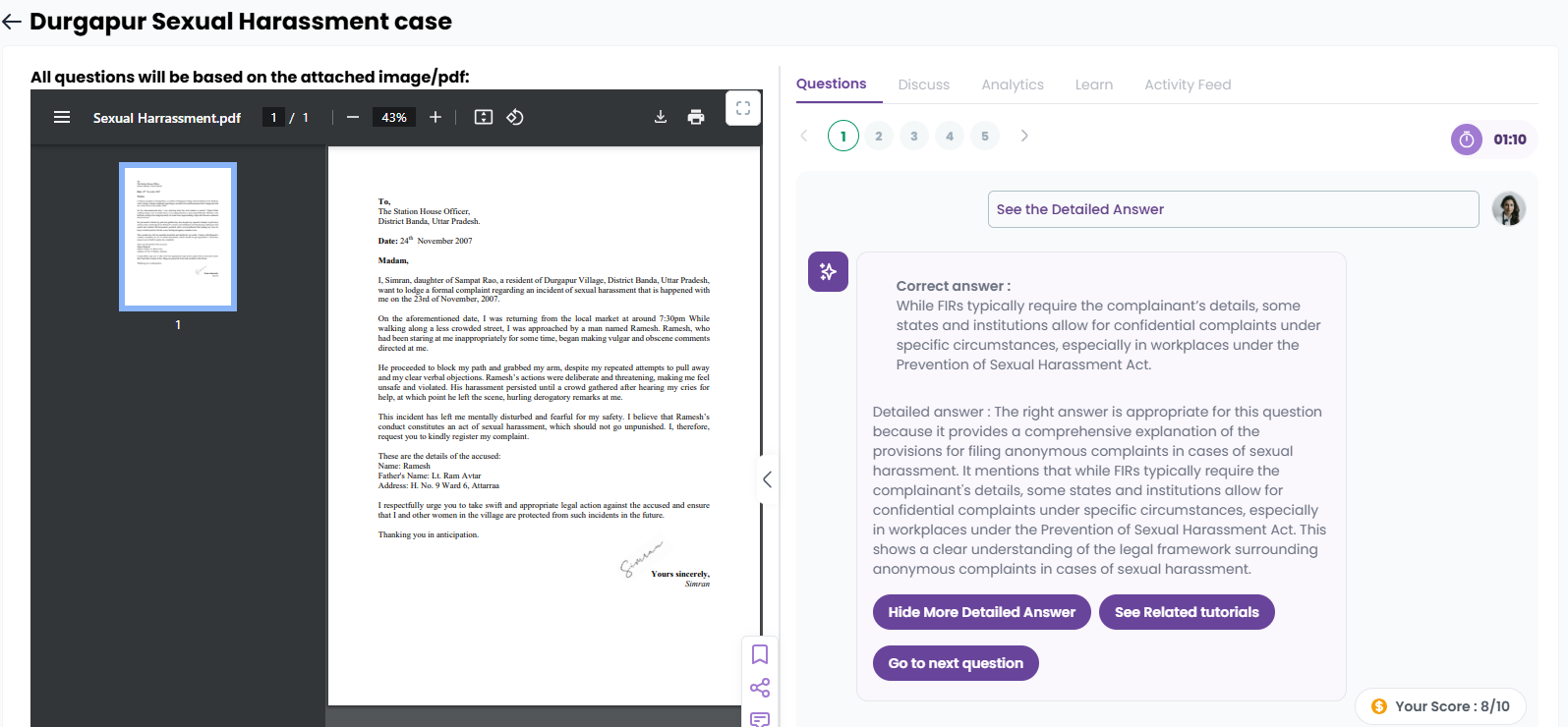Bookmark this case with the bookmark icon
The width and height of the screenshot is (1568, 727).
pyautogui.click(x=760, y=654)
